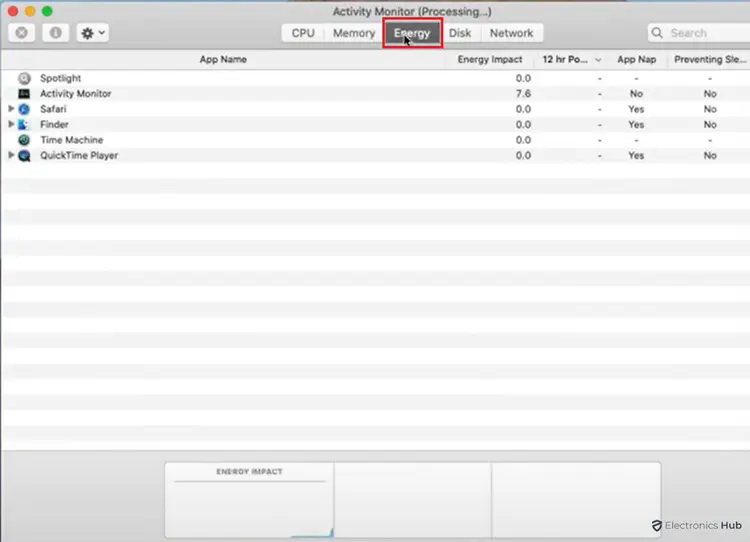Toggle sort arrow on 12 hr column
Screen dimensions: 750x542
pyautogui.click(x=598, y=60)
